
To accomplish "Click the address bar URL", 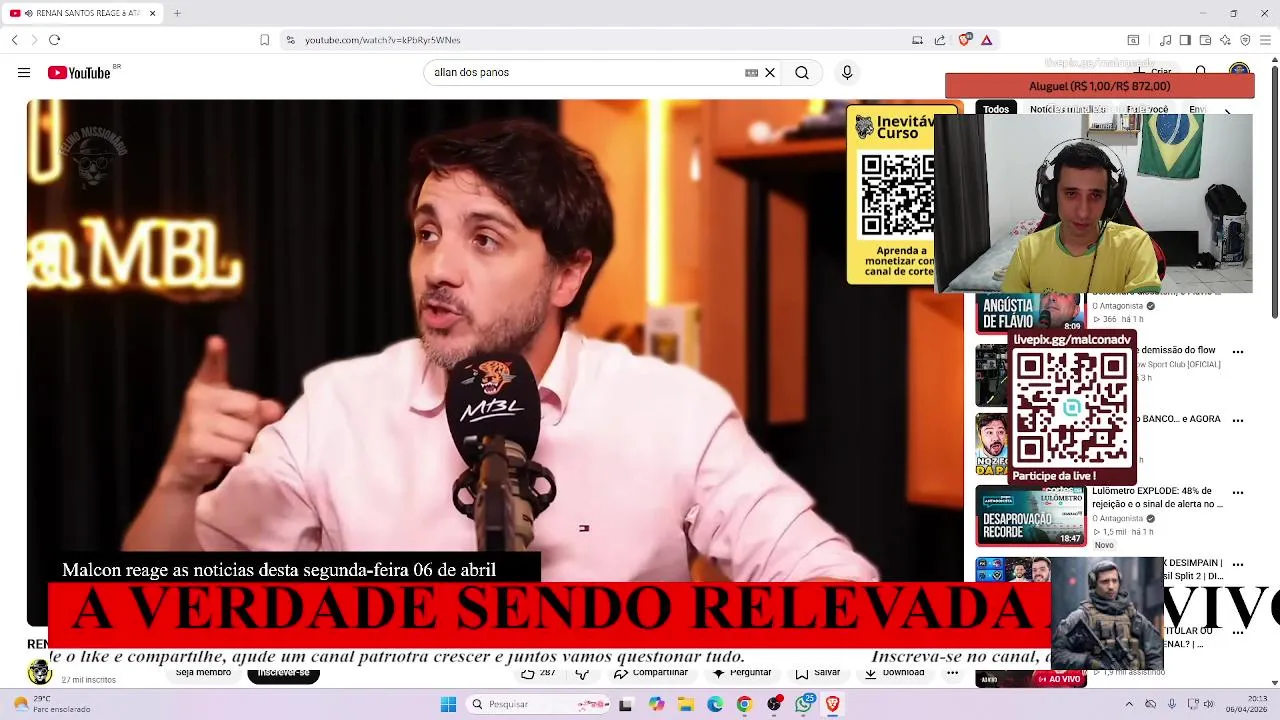I will [382, 40].
